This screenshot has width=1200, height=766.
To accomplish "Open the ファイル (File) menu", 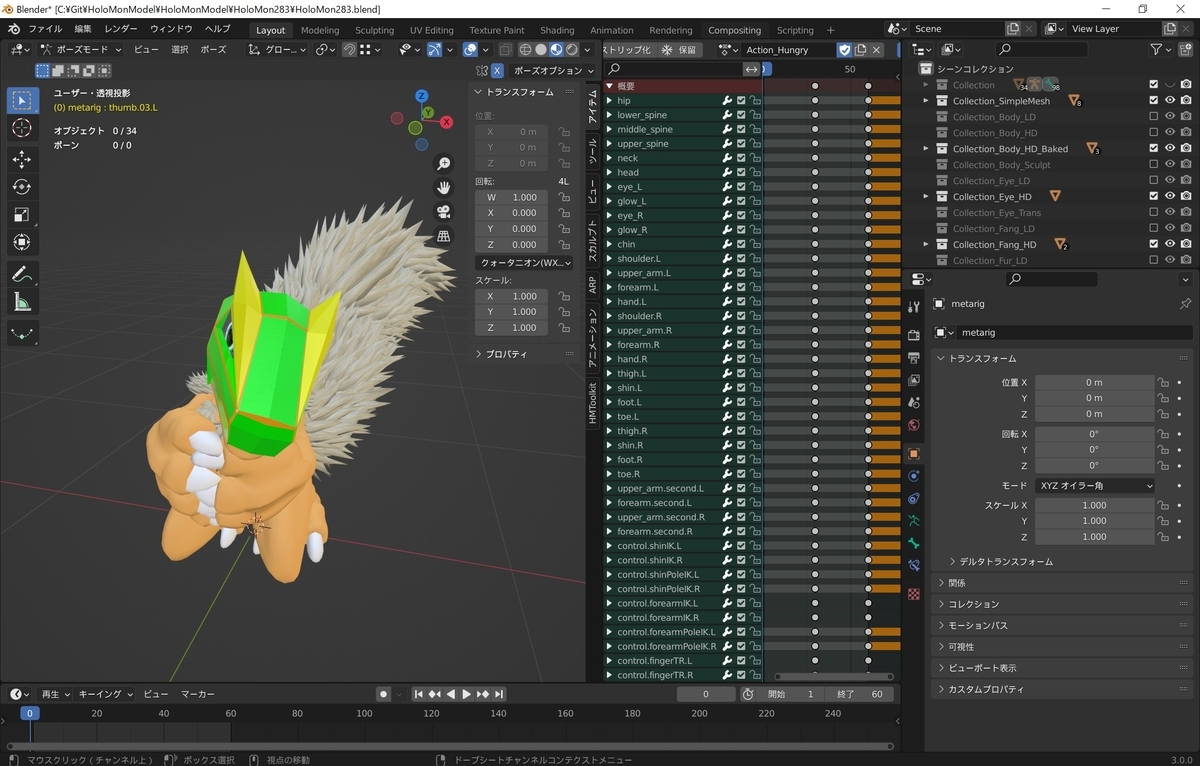I will (x=44, y=29).
